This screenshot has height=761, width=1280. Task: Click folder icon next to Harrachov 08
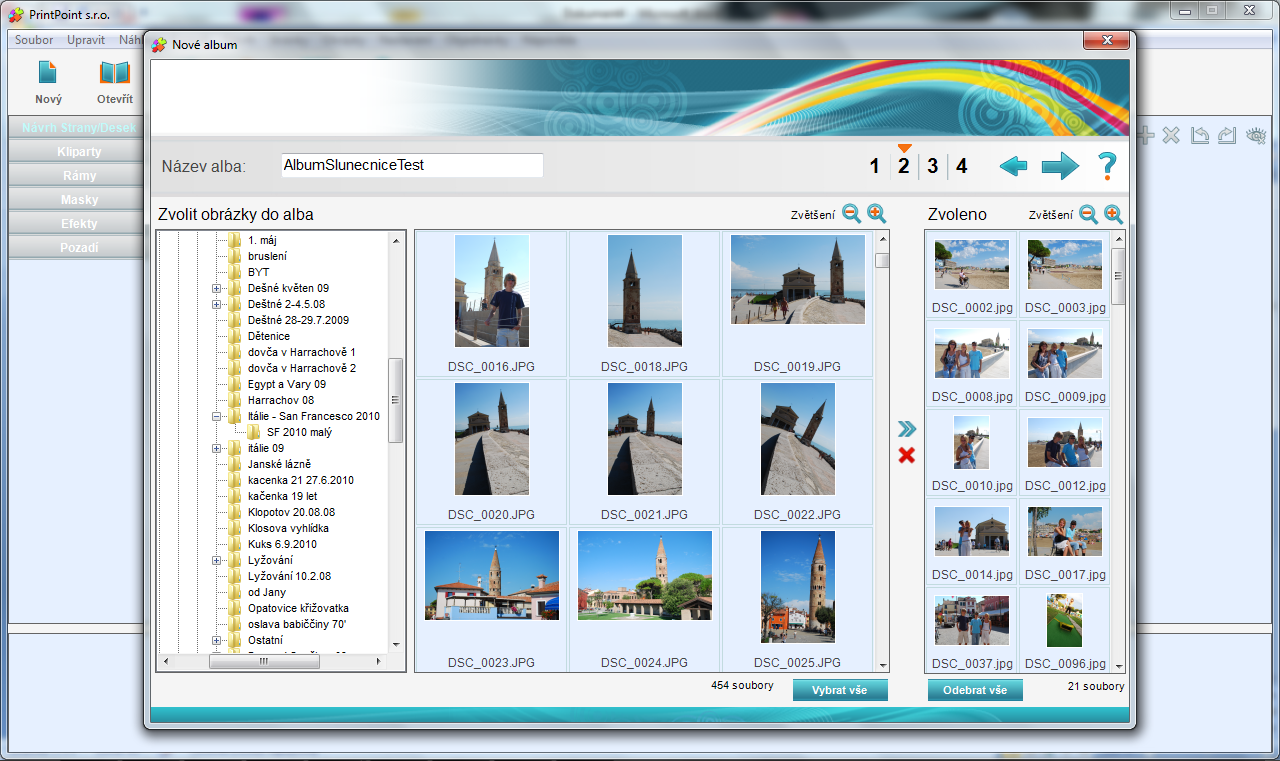[x=235, y=400]
